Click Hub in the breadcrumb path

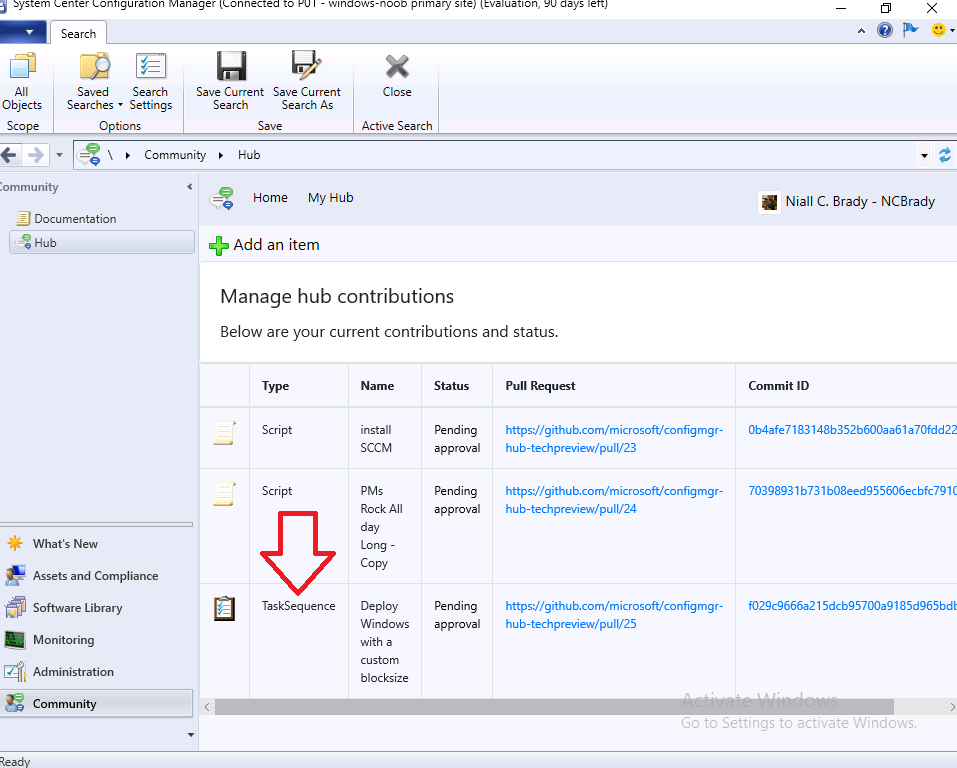click(x=249, y=155)
